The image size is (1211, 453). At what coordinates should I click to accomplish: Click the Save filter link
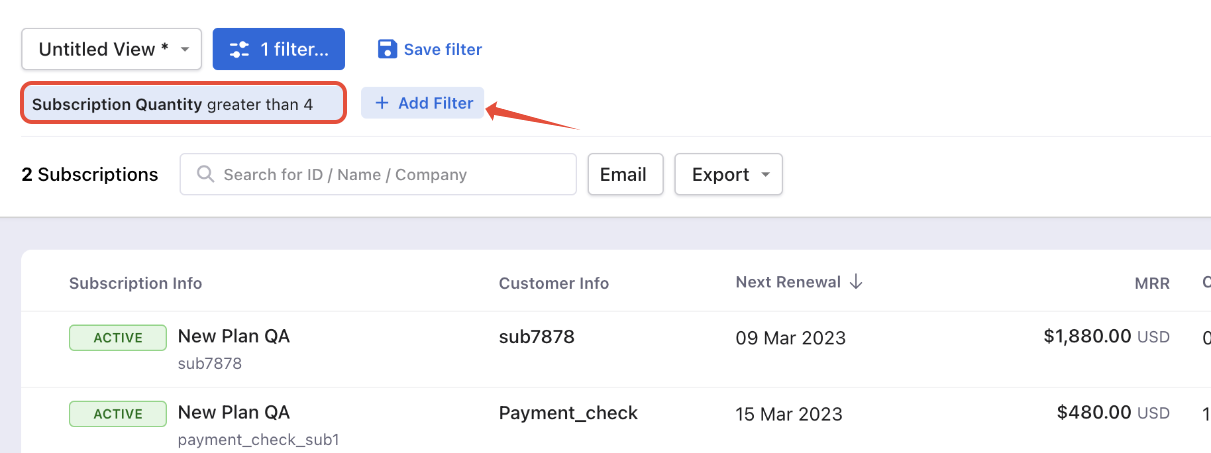click(430, 49)
